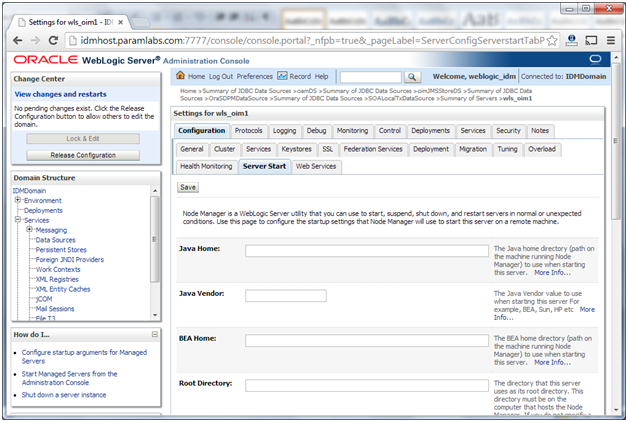Viewport: 628px width, 422px height.
Task: Open the Protocols tab
Action: (x=248, y=131)
